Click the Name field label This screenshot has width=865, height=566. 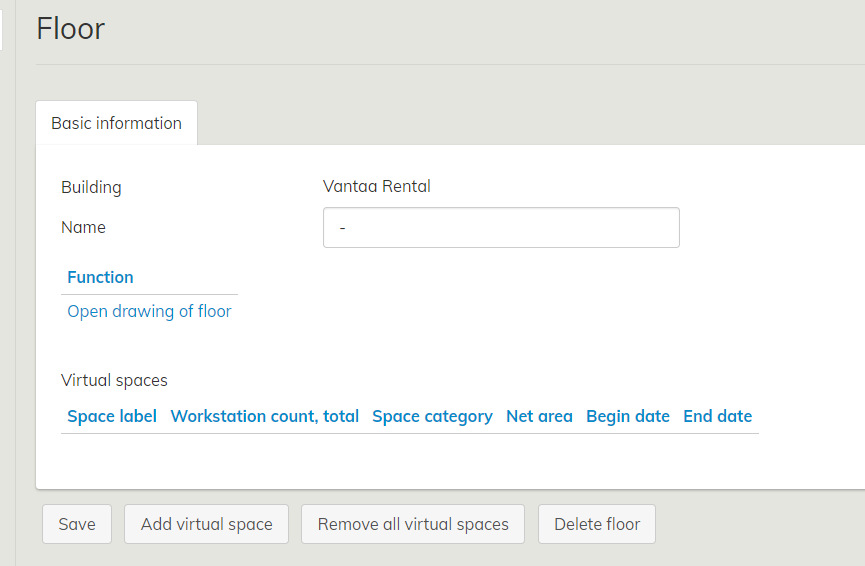[83, 227]
